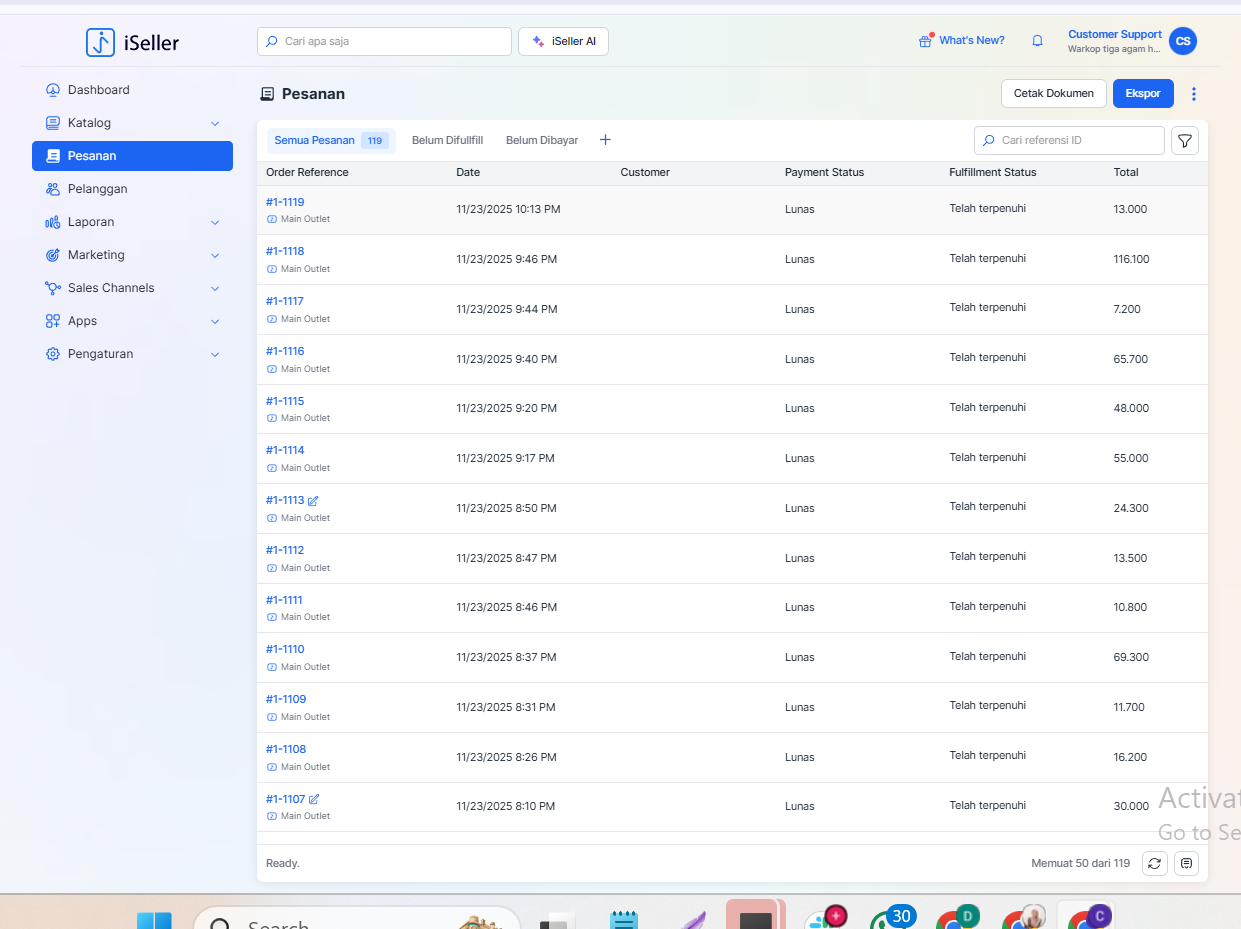
Task: Switch to Belum Difullfill tab
Action: [447, 140]
